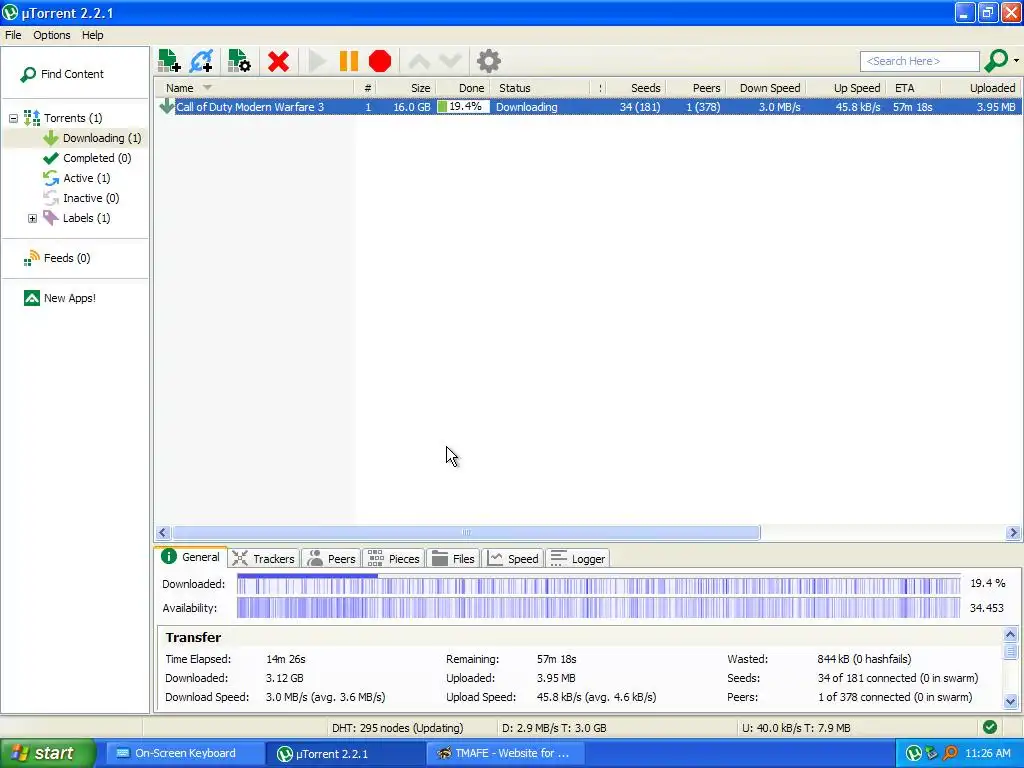Sort by the Down Speed column header

(769, 88)
